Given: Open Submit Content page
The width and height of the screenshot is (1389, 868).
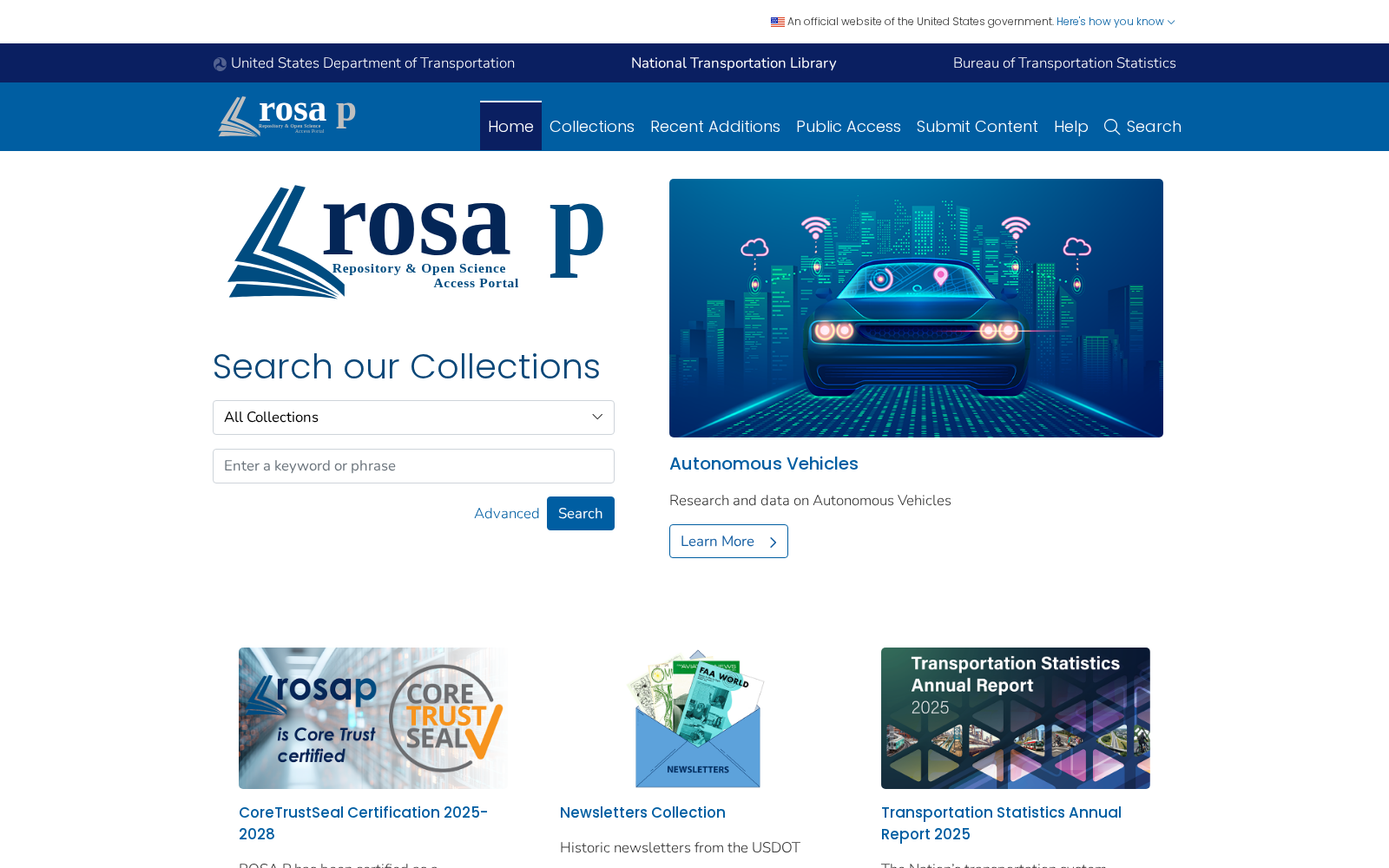Looking at the screenshot, I should (978, 127).
